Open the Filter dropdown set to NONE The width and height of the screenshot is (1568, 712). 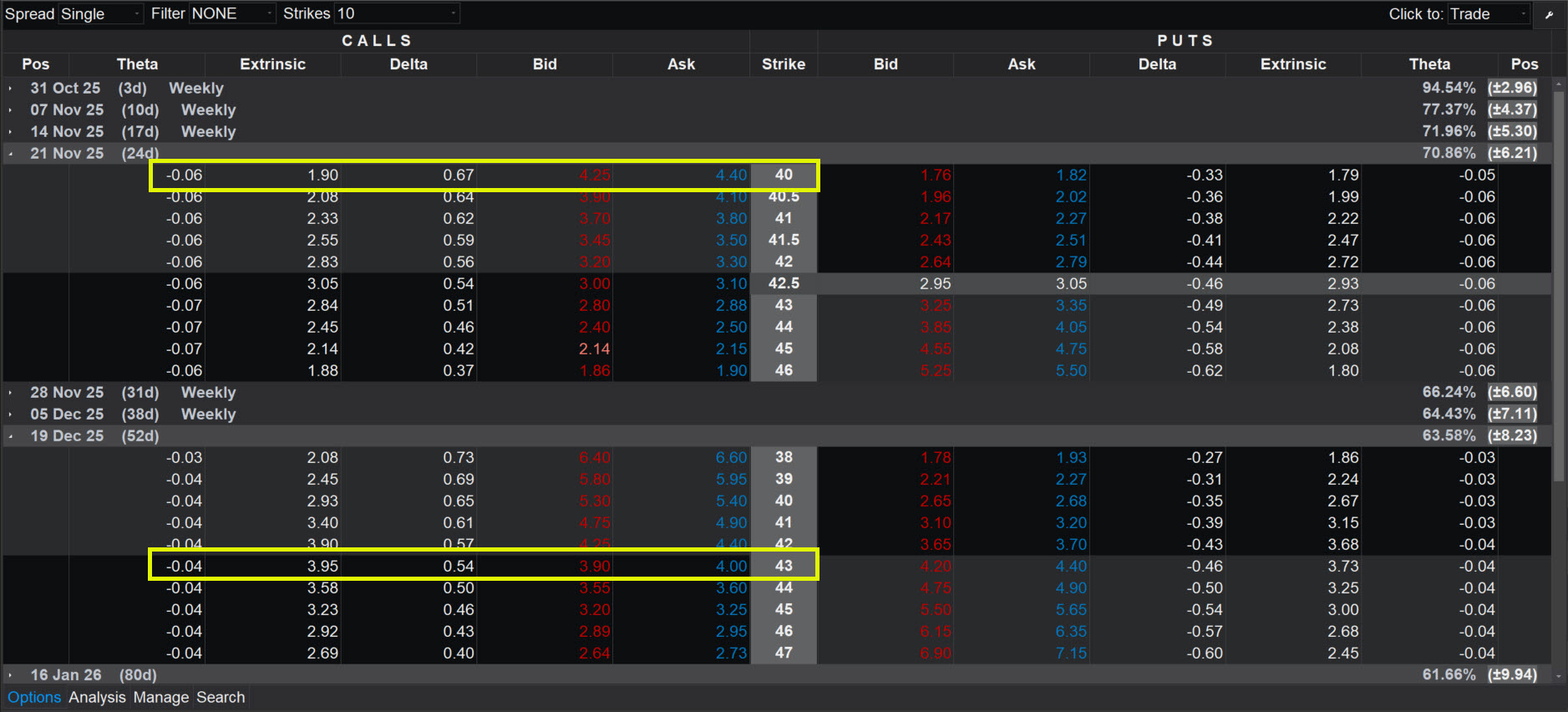pyautogui.click(x=231, y=14)
